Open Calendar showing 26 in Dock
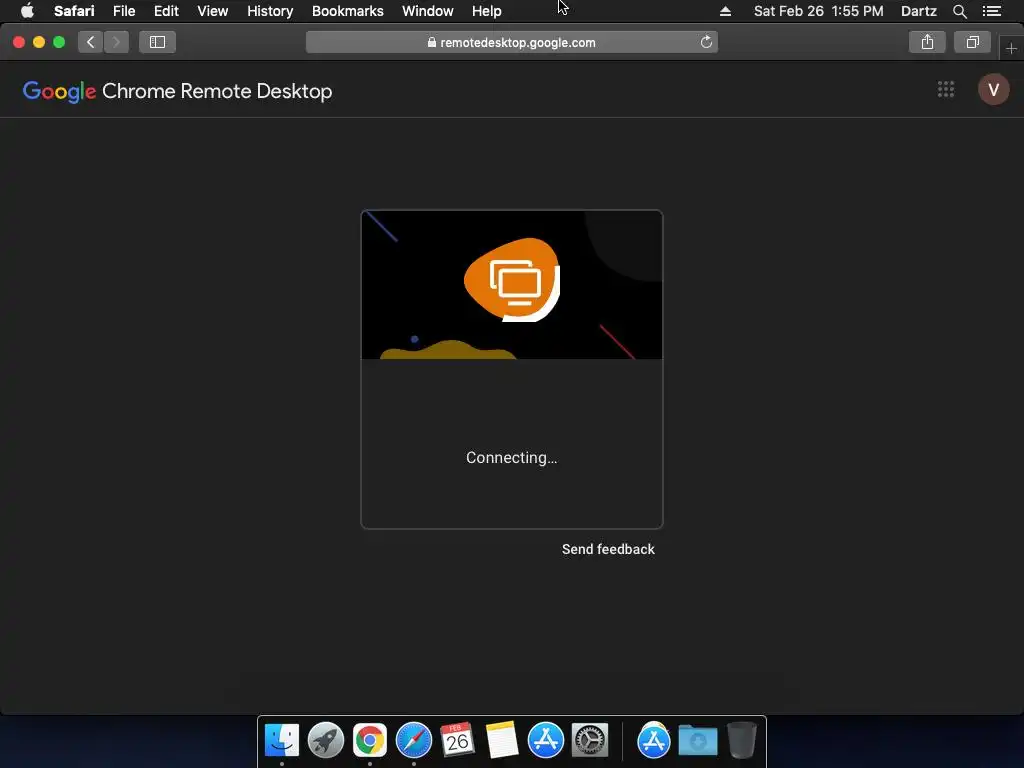This screenshot has height=768, width=1024. coord(457,740)
